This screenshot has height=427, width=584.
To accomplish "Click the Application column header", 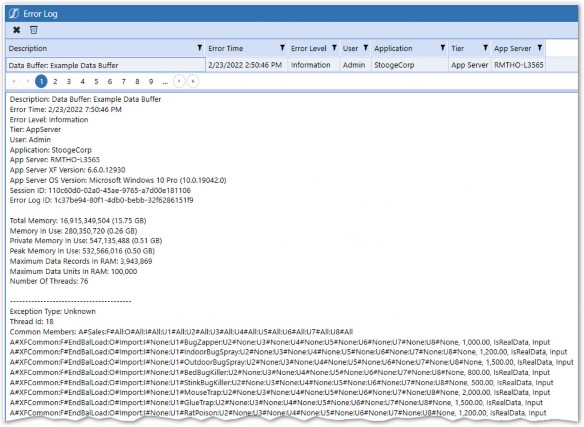I will 393,48.
